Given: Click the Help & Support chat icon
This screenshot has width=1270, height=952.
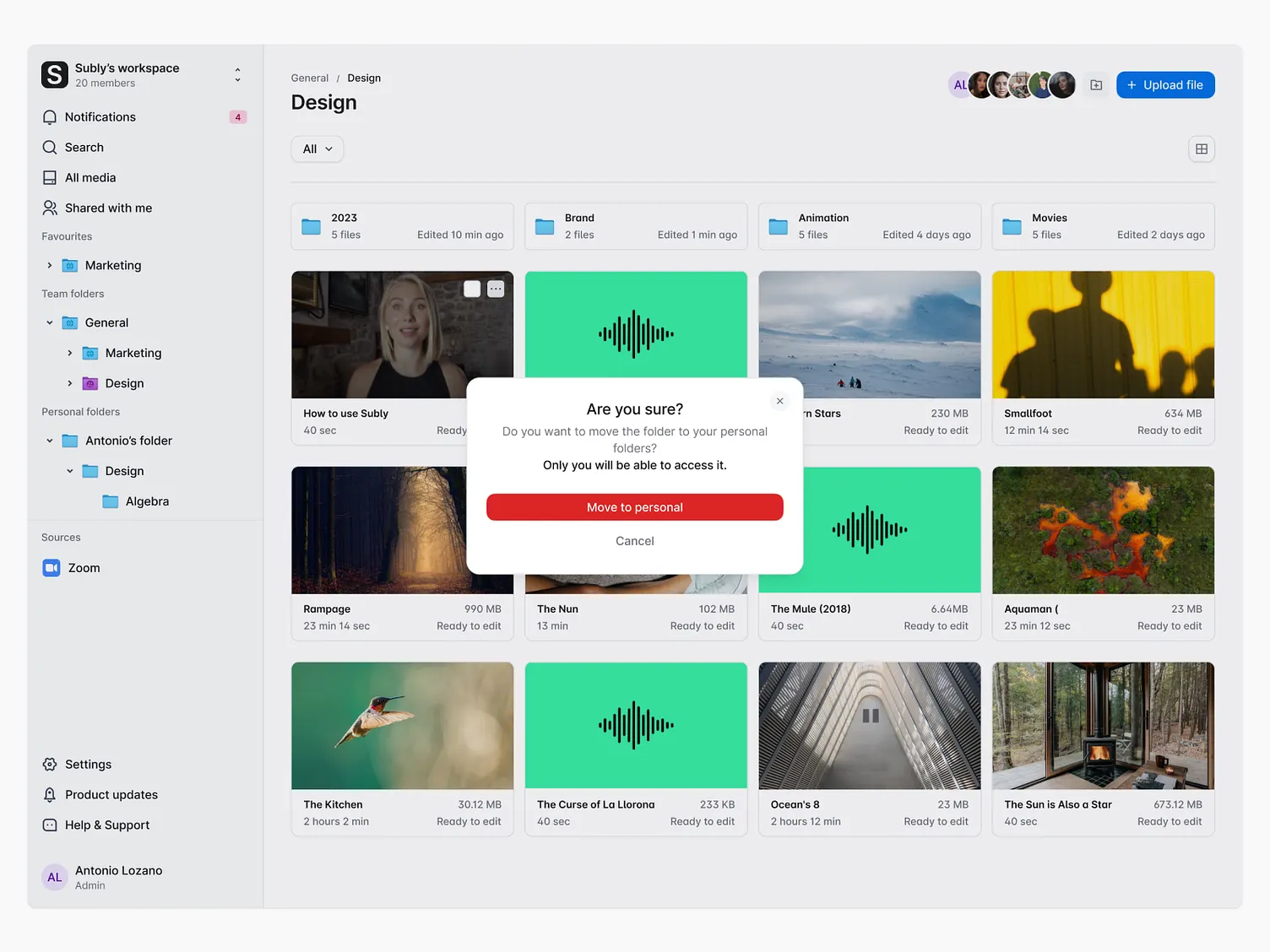Looking at the screenshot, I should click(50, 825).
